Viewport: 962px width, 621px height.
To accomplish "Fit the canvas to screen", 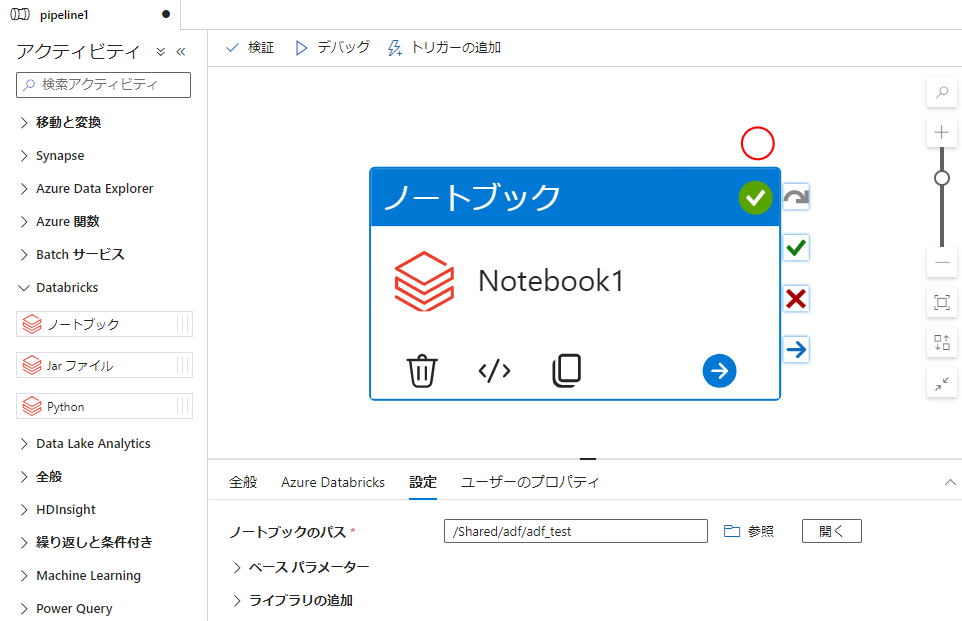I will 942,302.
